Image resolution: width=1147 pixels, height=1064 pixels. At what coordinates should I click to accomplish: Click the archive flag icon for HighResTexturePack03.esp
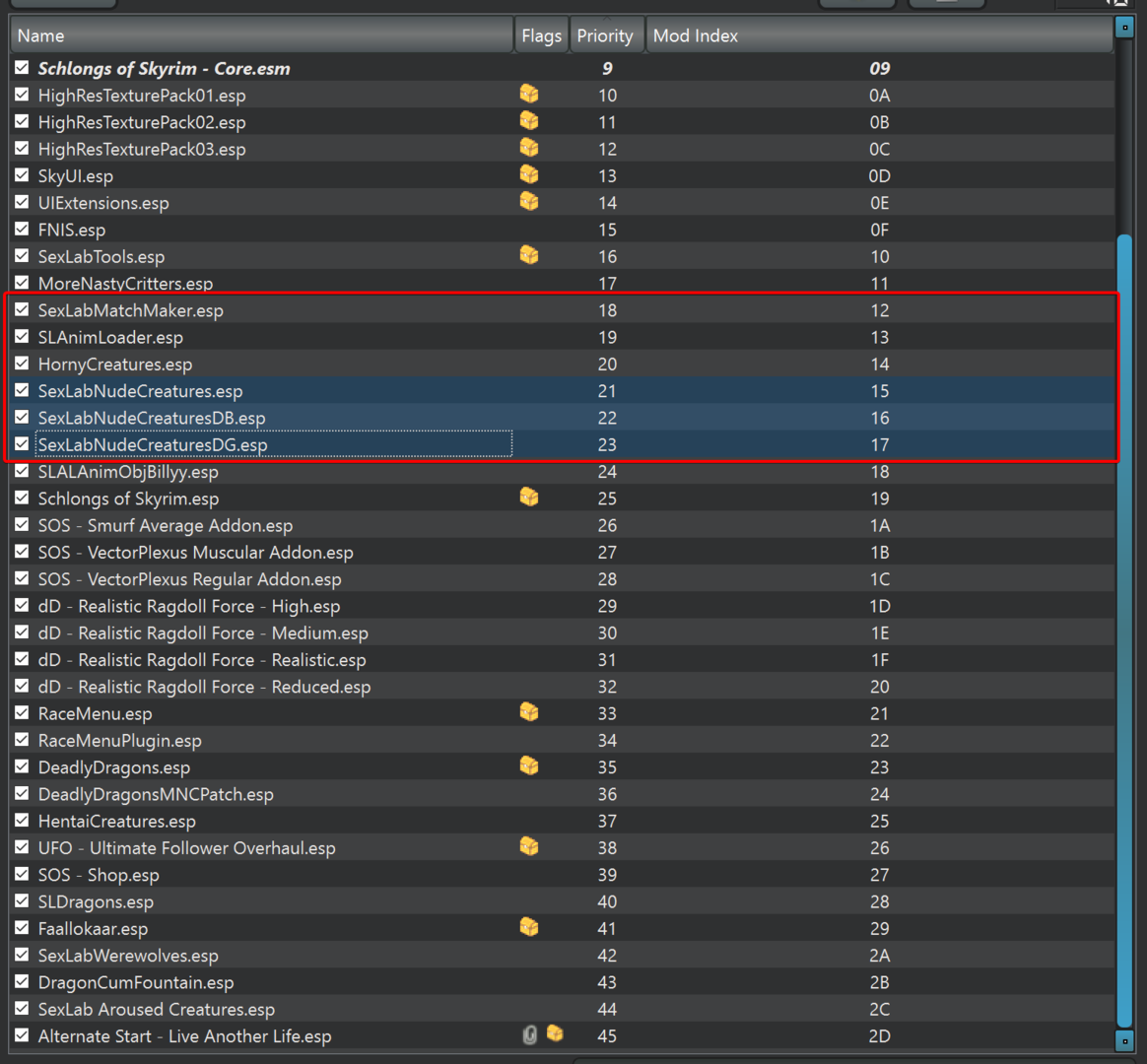click(529, 149)
